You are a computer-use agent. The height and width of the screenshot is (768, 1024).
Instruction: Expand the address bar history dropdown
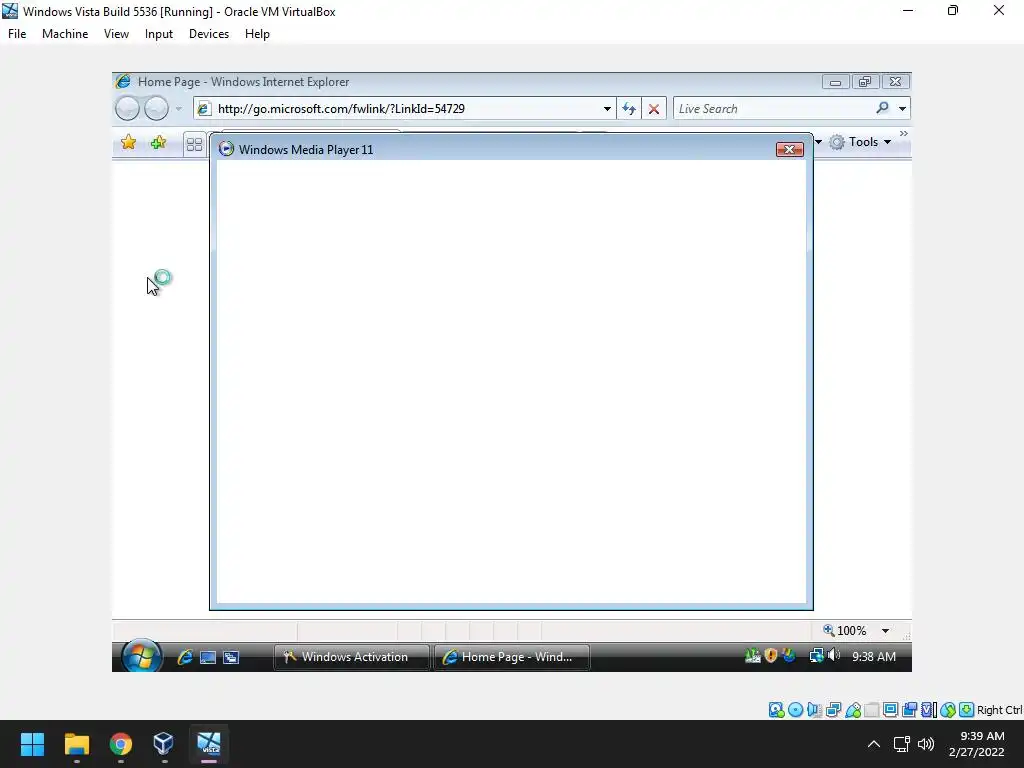coord(607,108)
